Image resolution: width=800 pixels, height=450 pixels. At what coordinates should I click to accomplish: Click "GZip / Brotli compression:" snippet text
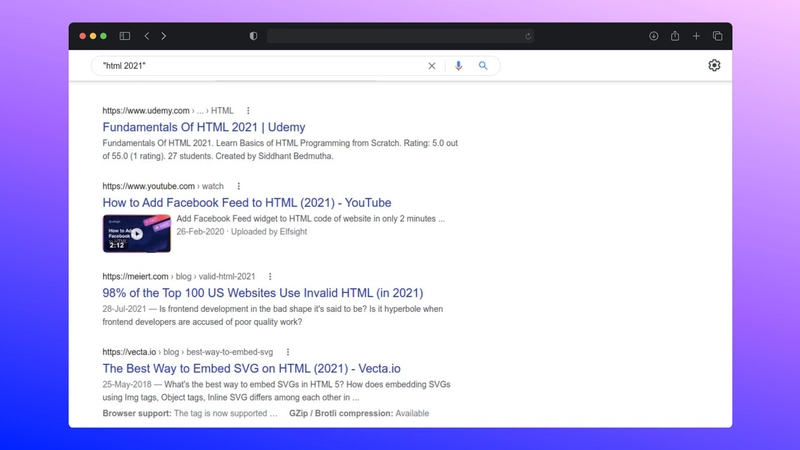click(x=341, y=413)
